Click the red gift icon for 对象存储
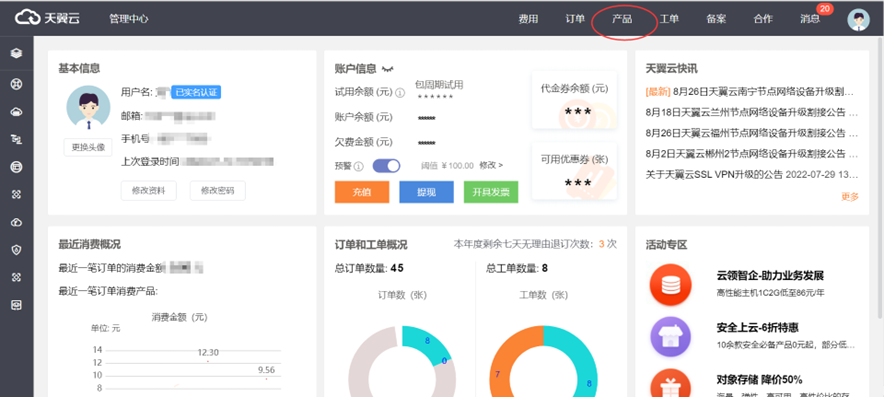 (670, 383)
